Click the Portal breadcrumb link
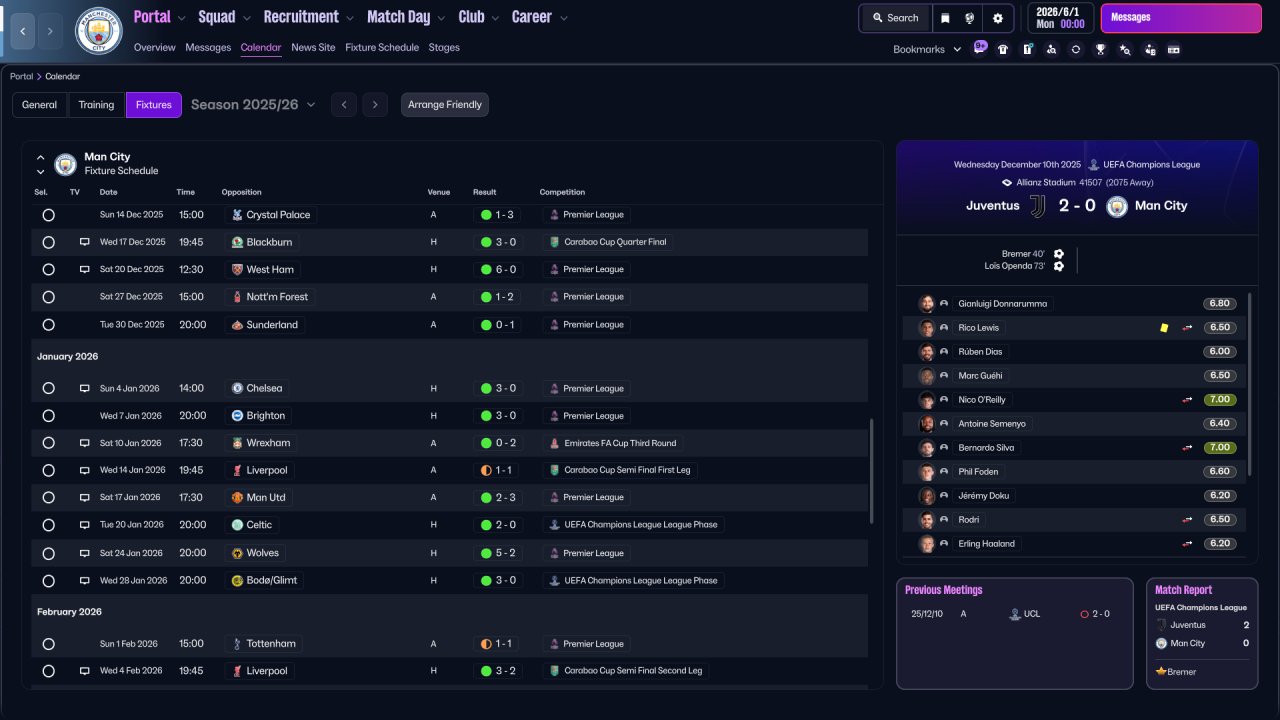This screenshot has width=1280, height=720. point(21,76)
